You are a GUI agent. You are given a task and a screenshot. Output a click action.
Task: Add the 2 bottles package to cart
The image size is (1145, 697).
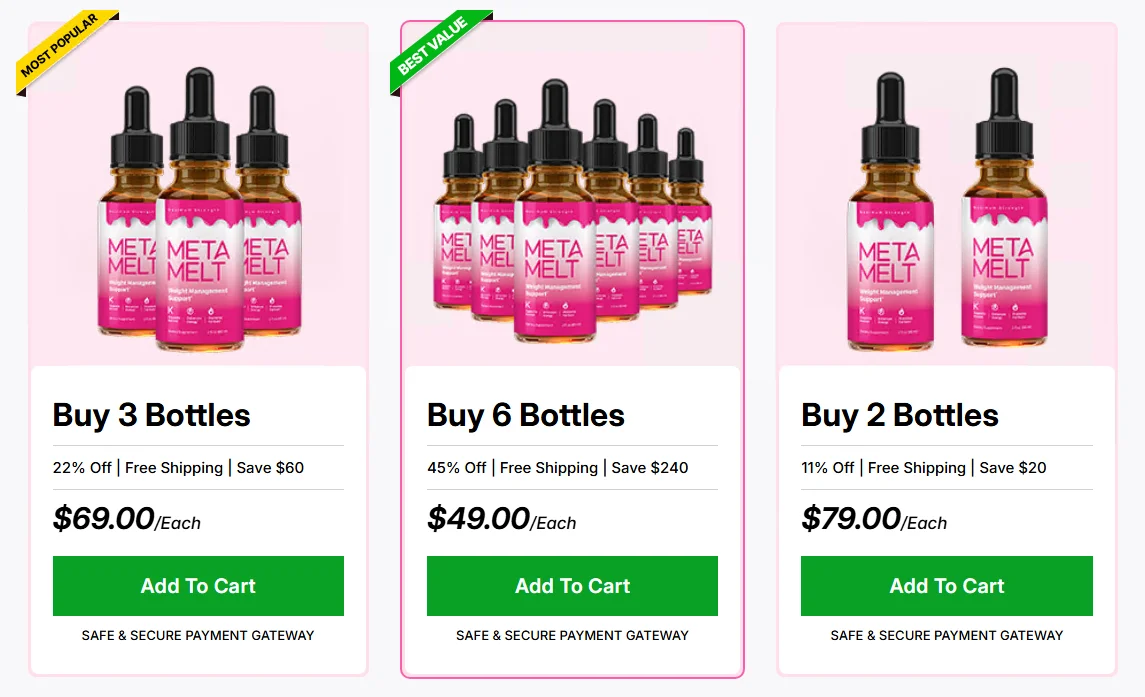coord(946,585)
